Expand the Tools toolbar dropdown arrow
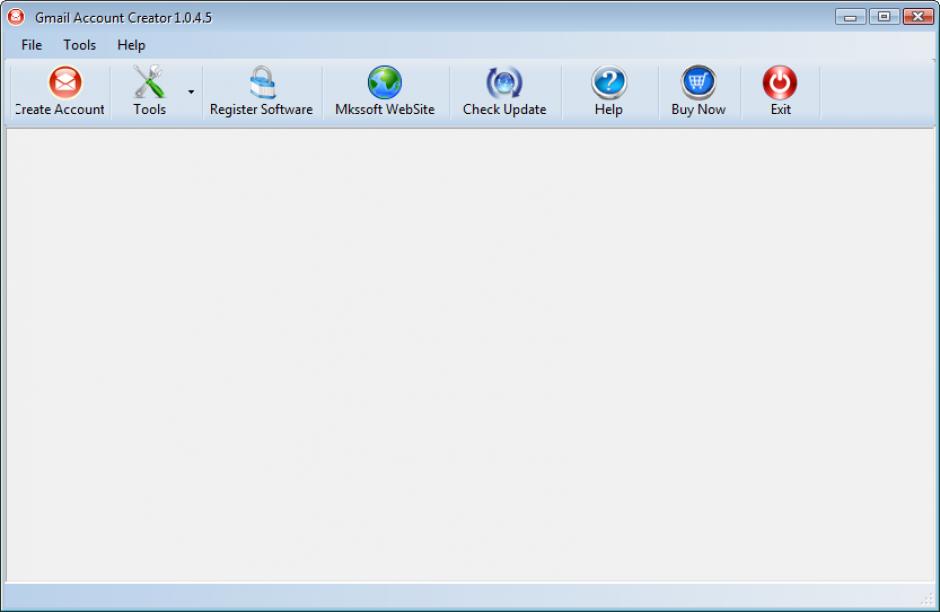Viewport: 940px width, 612px height. coord(191,92)
